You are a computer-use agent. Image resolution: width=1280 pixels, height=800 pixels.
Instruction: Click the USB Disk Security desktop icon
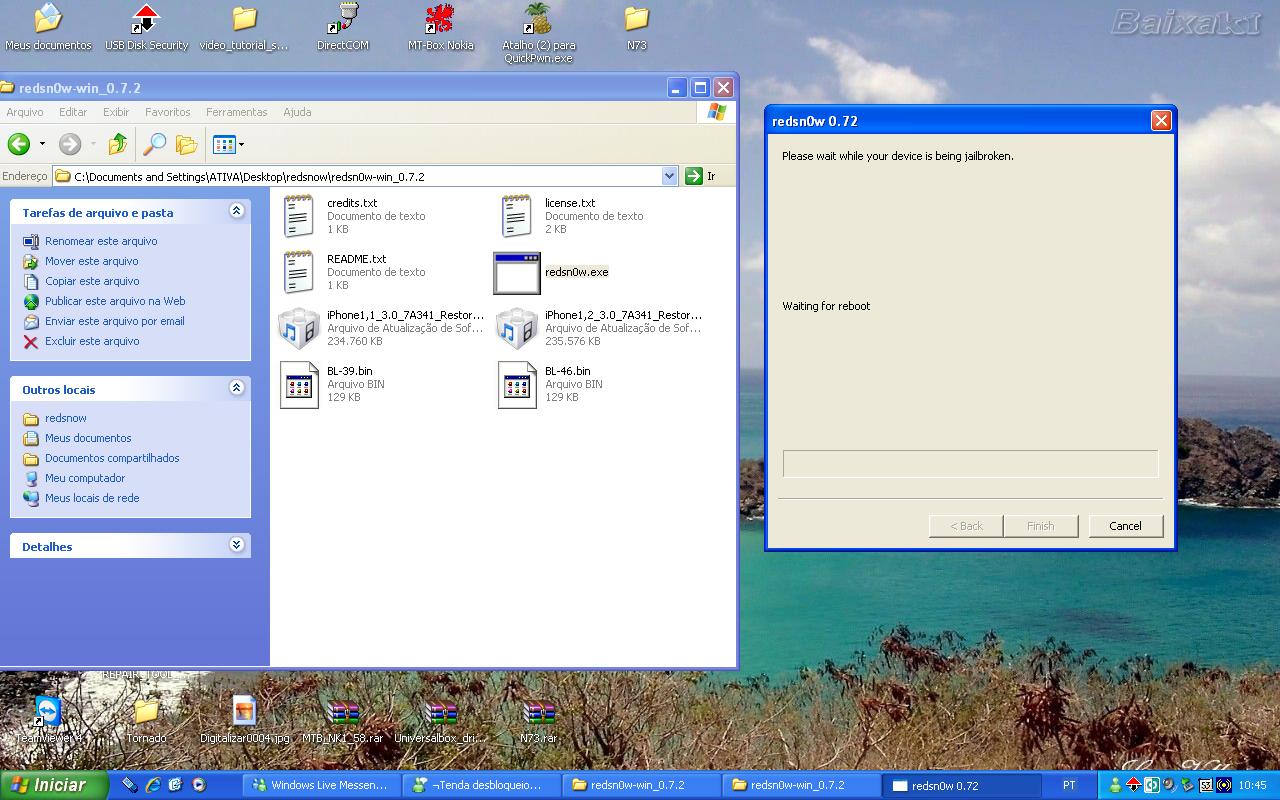146,19
